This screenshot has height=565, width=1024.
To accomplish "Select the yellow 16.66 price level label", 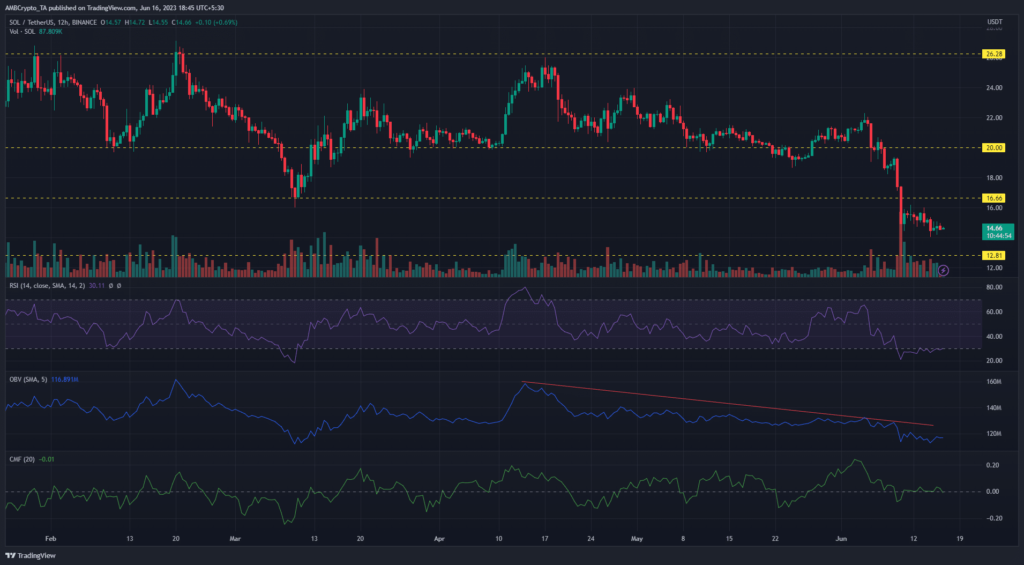I will [993, 198].
